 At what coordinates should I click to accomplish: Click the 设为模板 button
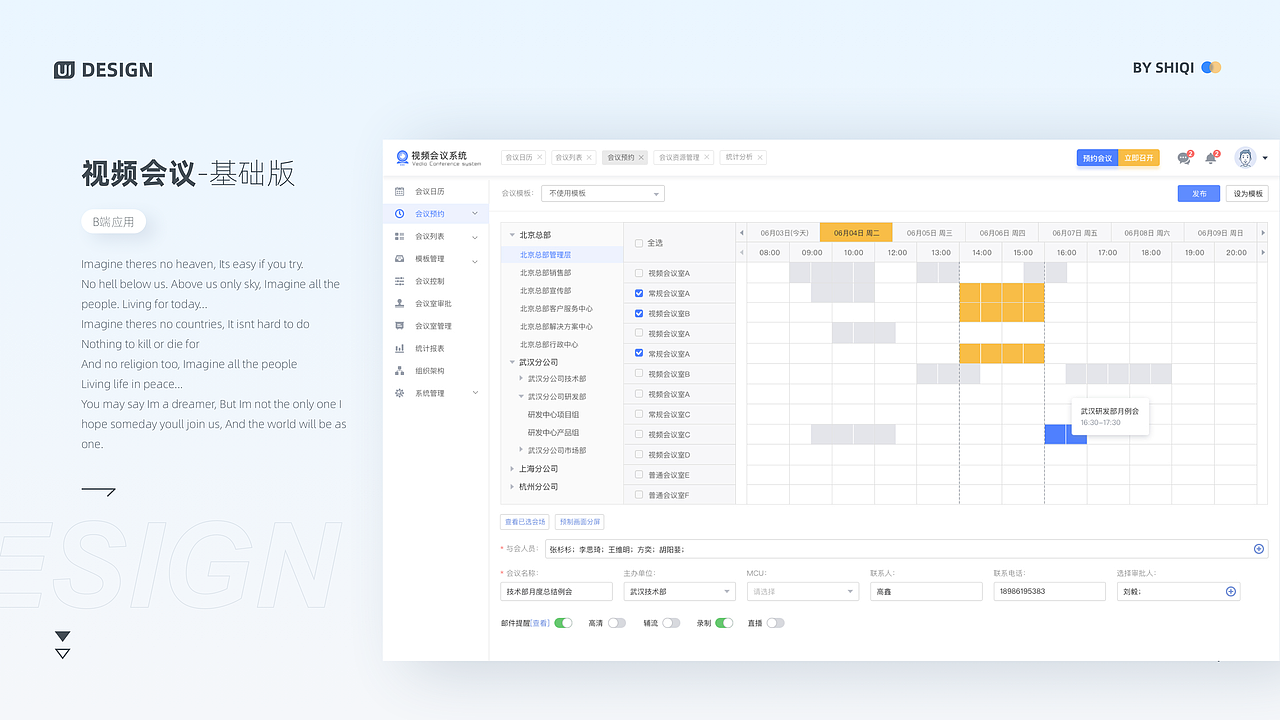(1247, 193)
